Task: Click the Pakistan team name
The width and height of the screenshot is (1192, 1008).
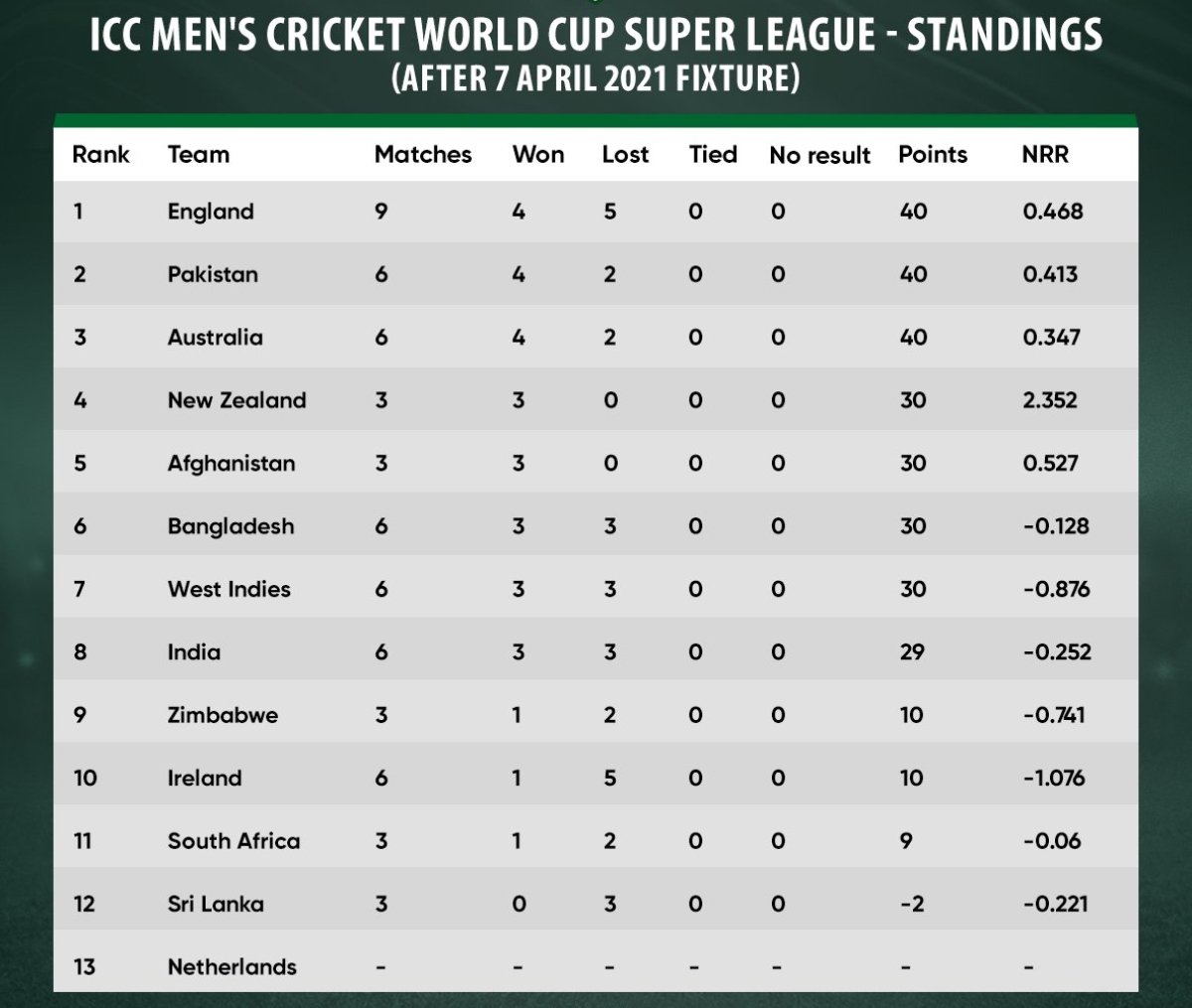Action: pos(213,274)
